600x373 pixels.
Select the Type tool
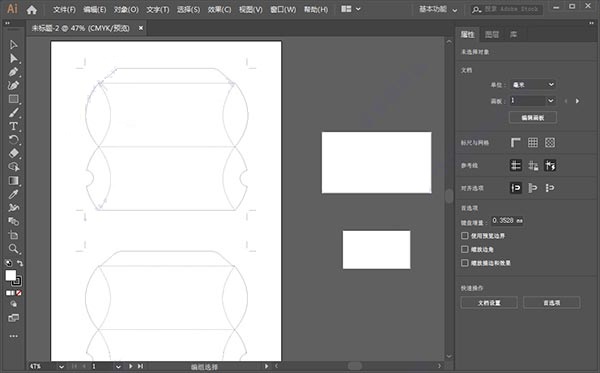[x=13, y=126]
